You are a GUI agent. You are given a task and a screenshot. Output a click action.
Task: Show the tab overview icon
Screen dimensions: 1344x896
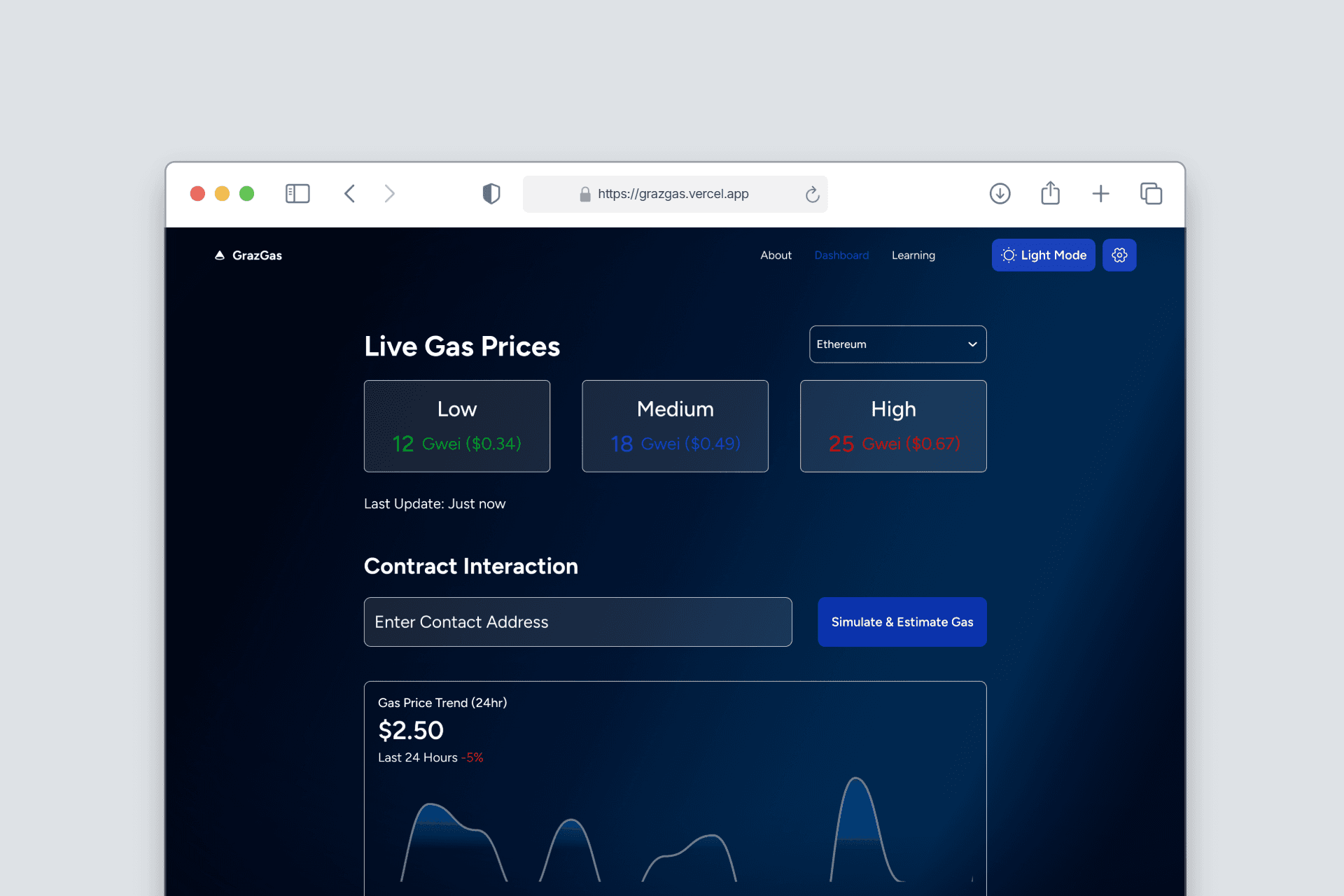click(1151, 193)
